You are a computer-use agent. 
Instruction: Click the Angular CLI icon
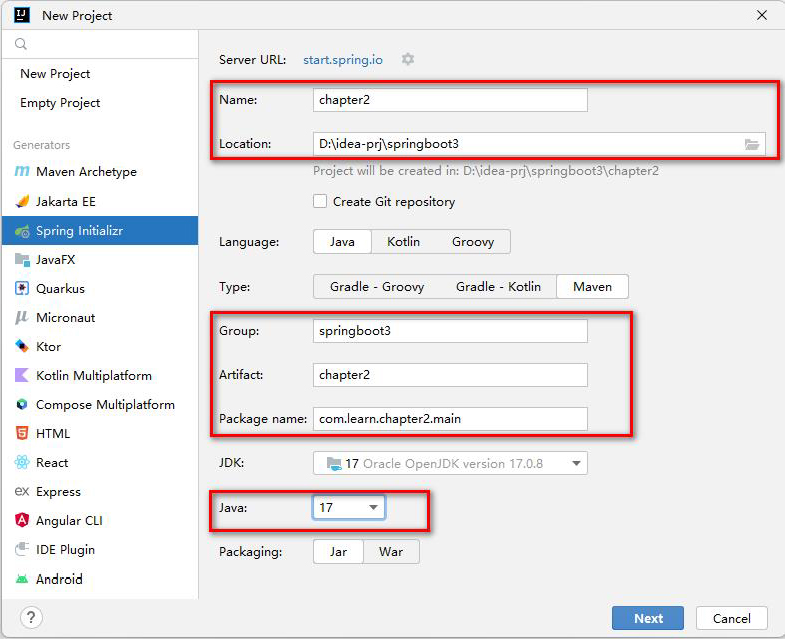tap(22, 520)
